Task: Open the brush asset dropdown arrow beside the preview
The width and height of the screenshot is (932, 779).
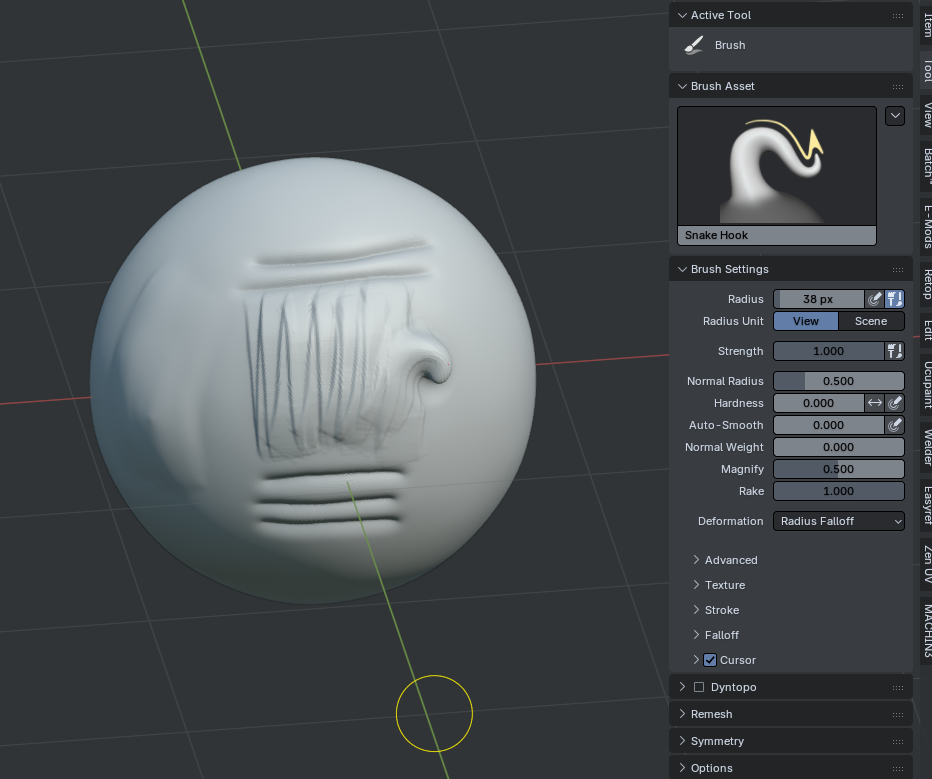Action: point(895,116)
